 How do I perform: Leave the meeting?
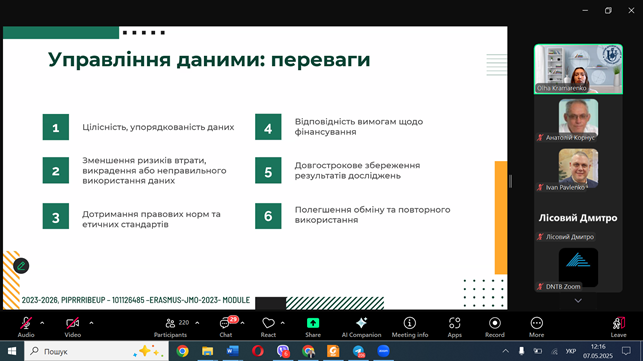coord(618,327)
